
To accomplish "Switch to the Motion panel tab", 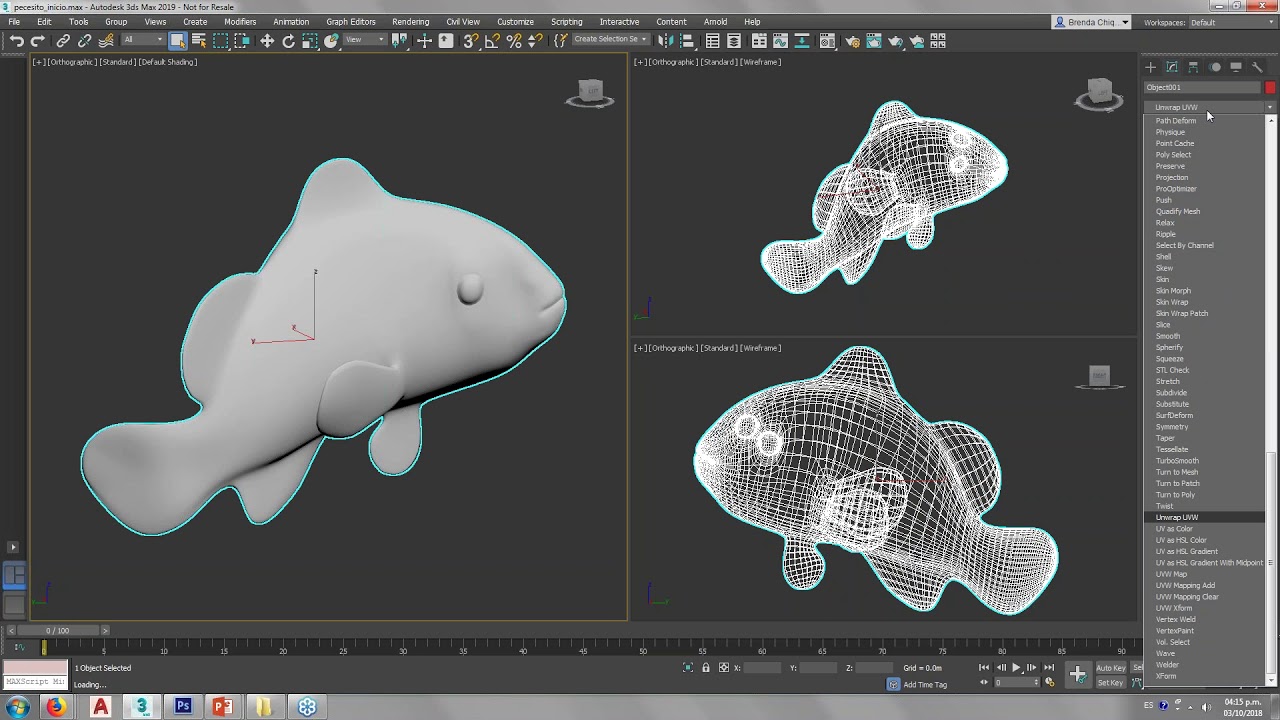I will coord(1215,67).
